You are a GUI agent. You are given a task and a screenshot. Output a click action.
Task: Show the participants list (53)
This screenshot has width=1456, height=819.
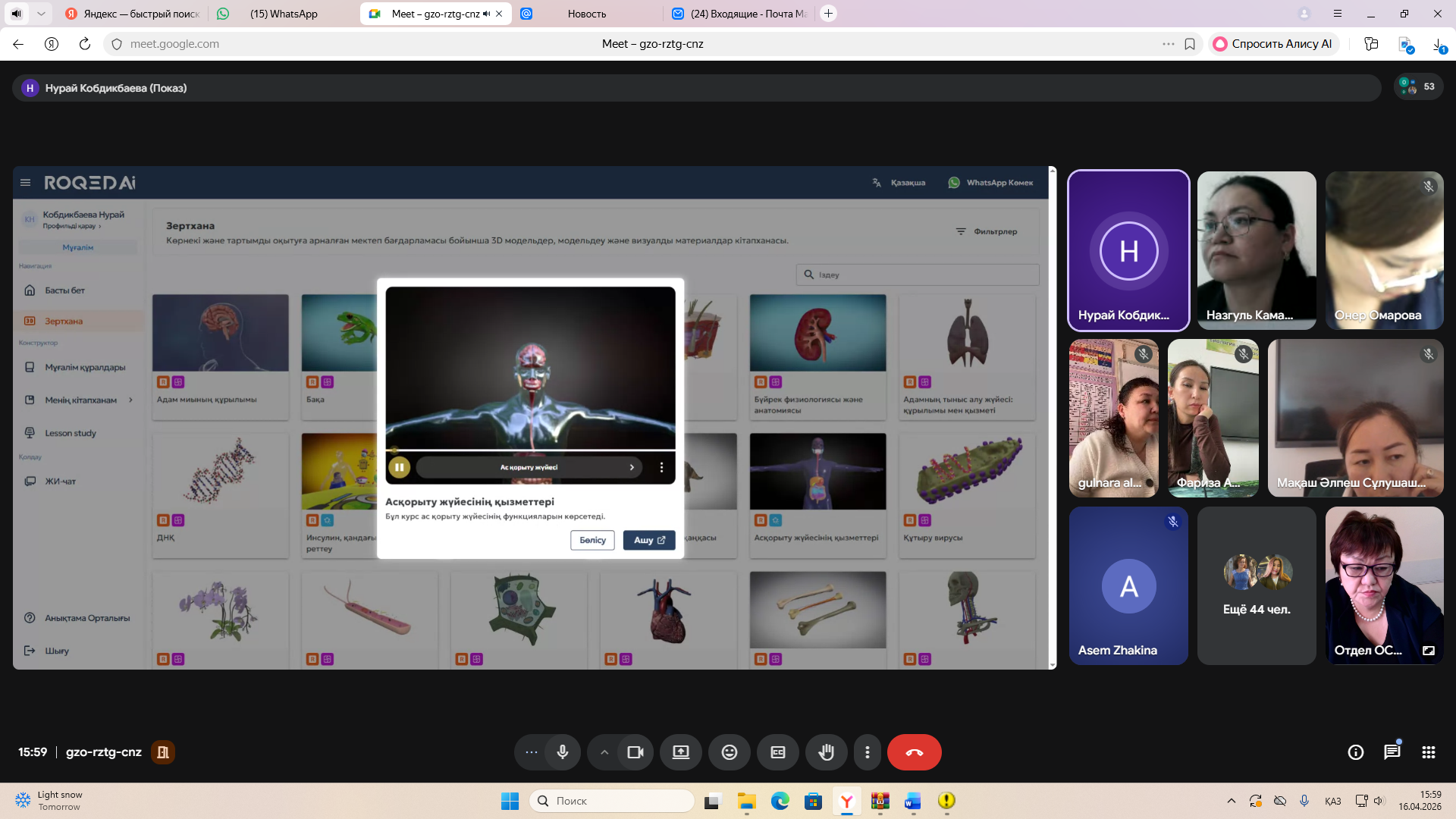[1418, 87]
